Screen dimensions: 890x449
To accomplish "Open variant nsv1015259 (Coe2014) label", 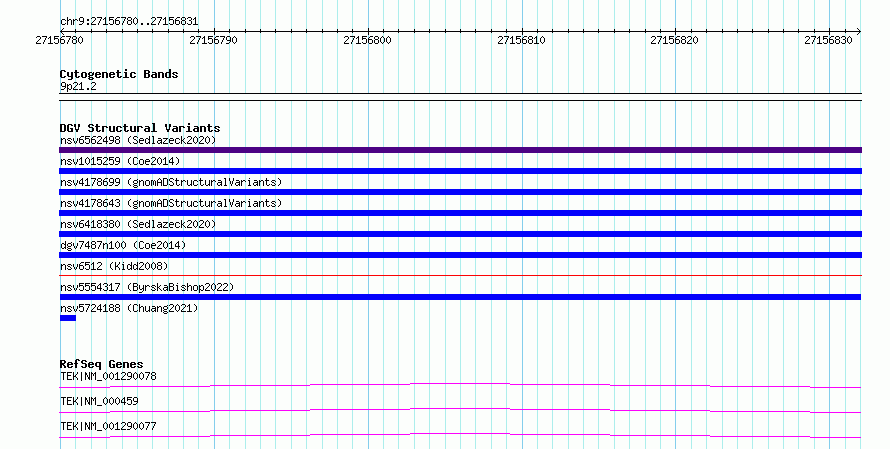I will point(120,161).
